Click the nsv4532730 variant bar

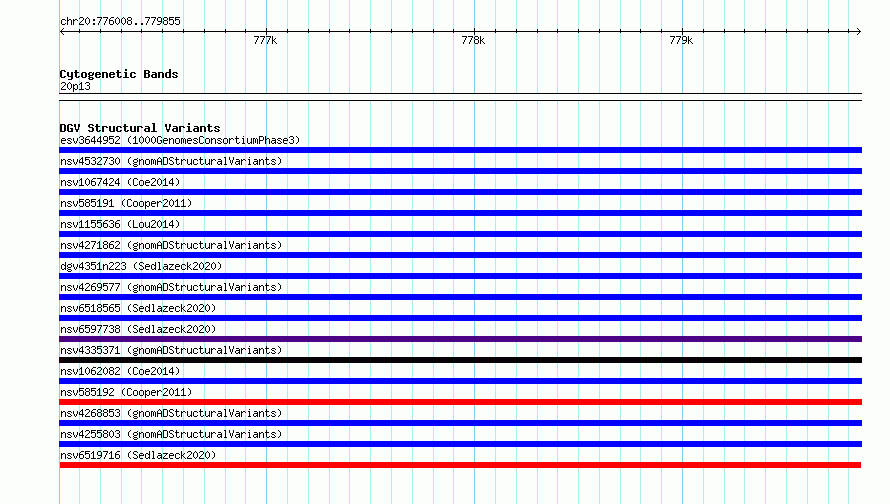click(x=460, y=171)
